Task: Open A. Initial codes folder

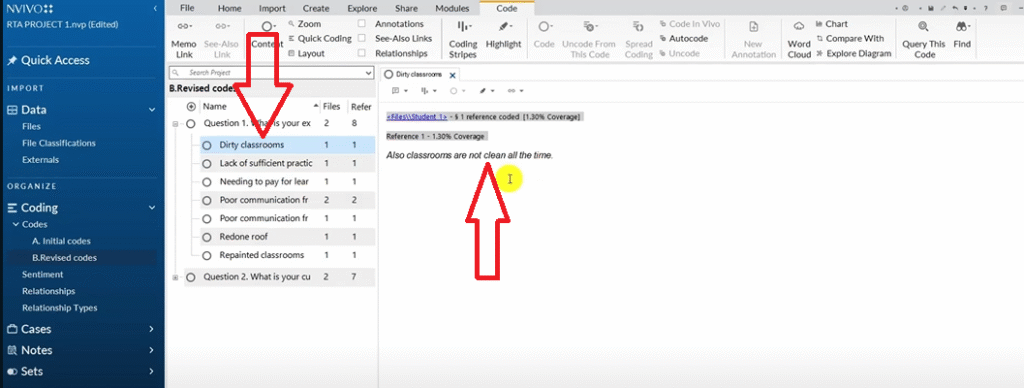Action: click(x=61, y=241)
